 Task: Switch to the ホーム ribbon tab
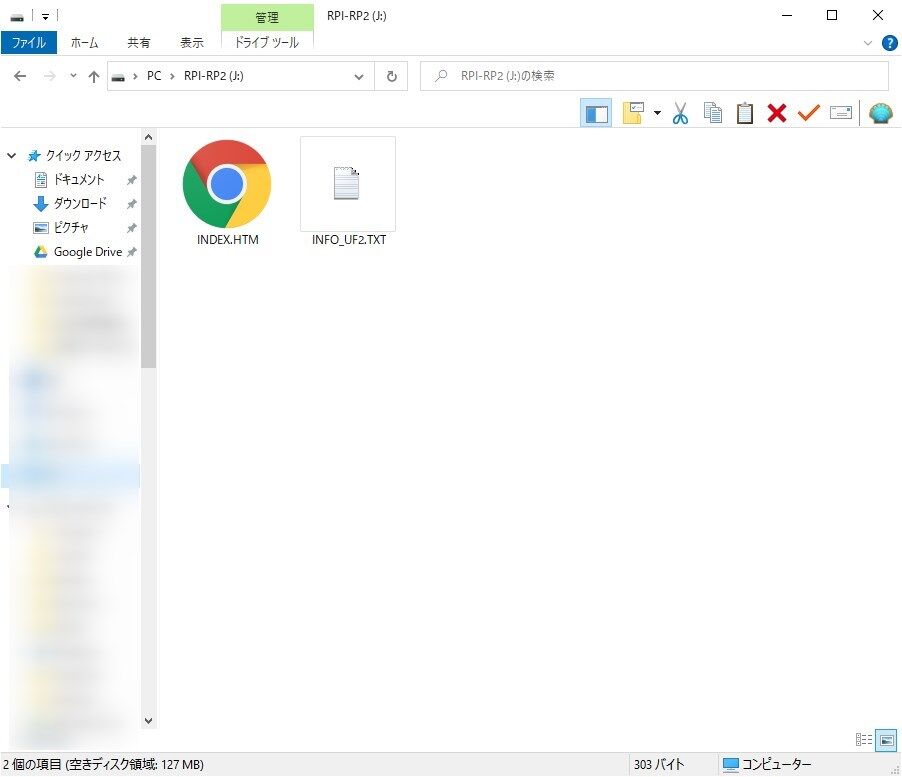pyautogui.click(x=85, y=43)
